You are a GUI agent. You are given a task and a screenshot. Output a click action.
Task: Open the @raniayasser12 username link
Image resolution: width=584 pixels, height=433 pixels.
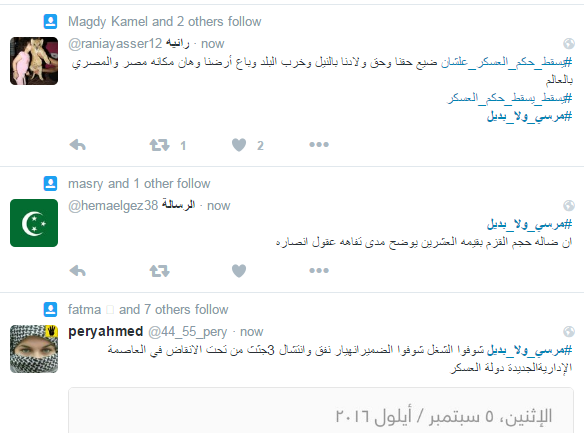[115, 44]
